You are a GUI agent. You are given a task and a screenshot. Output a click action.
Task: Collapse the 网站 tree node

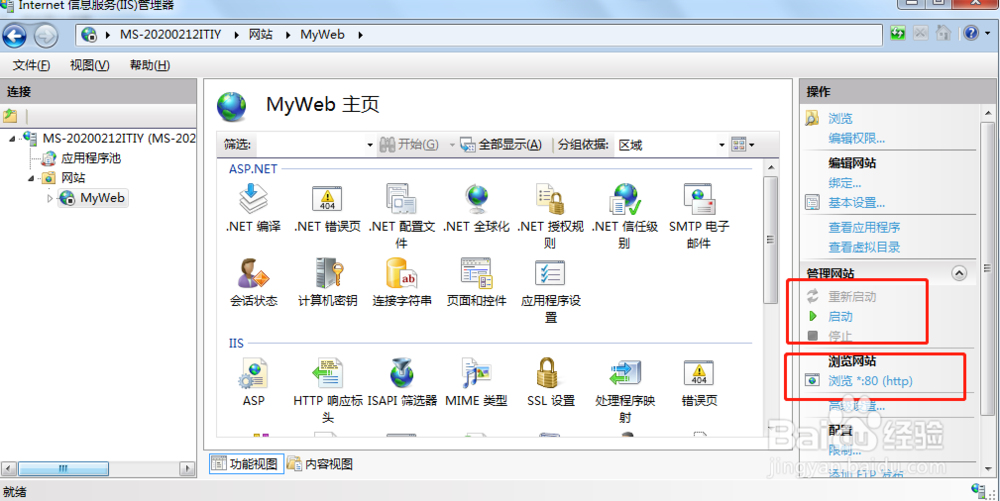click(31, 178)
